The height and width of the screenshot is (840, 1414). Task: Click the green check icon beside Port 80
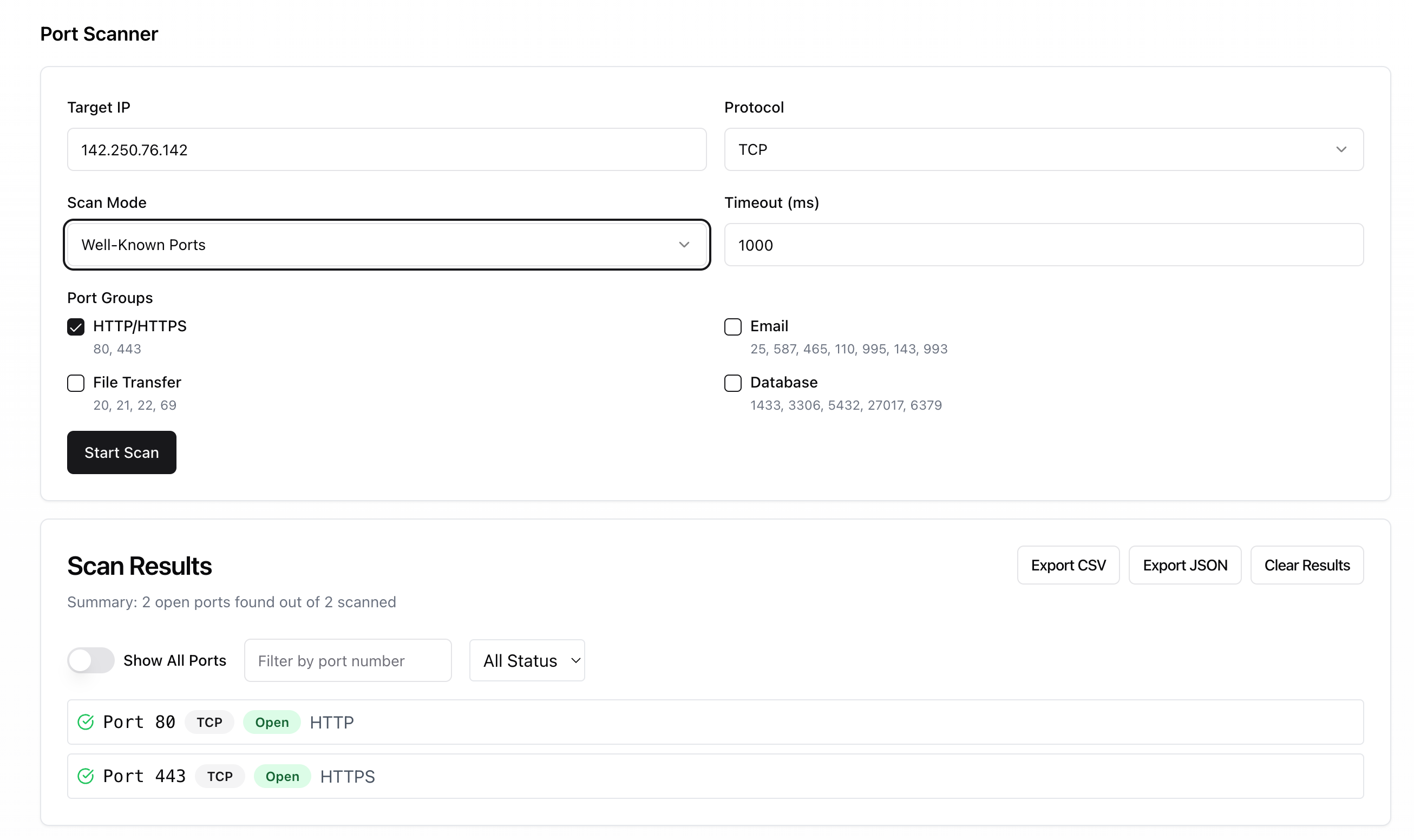pos(86,721)
